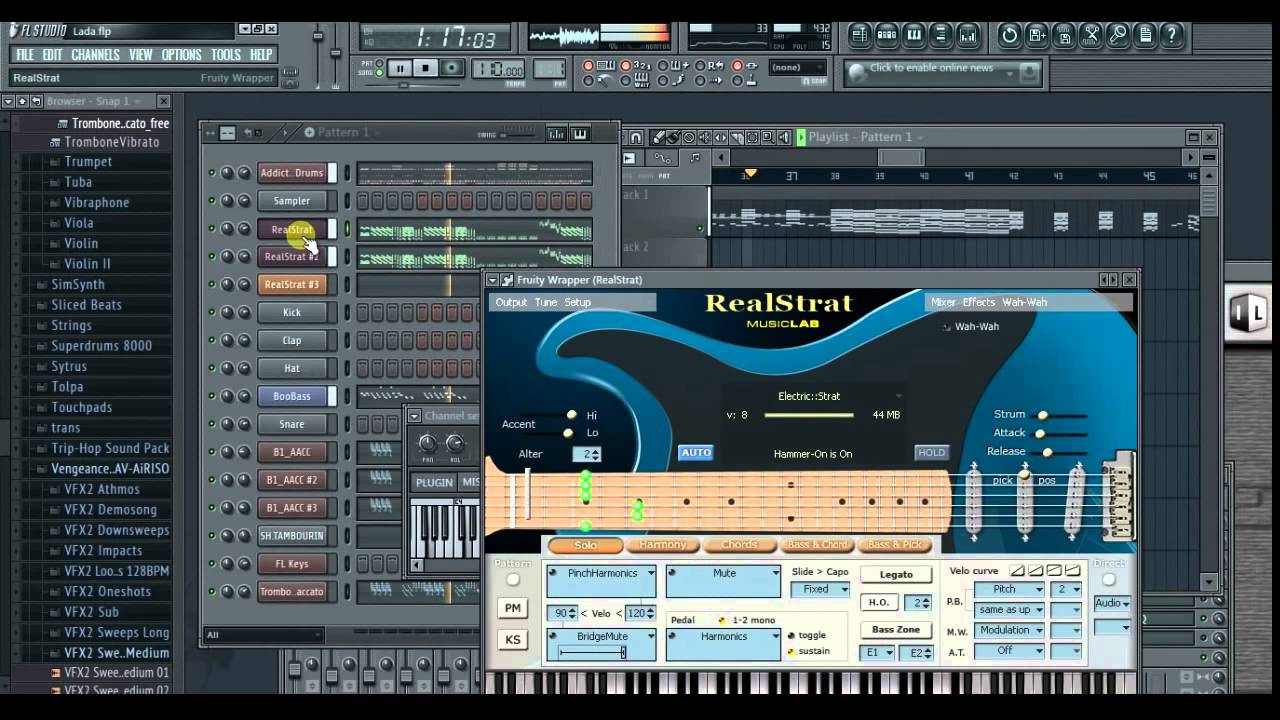The height and width of the screenshot is (720, 1280).
Task: Select the Sampler channel button
Action: (x=292, y=201)
